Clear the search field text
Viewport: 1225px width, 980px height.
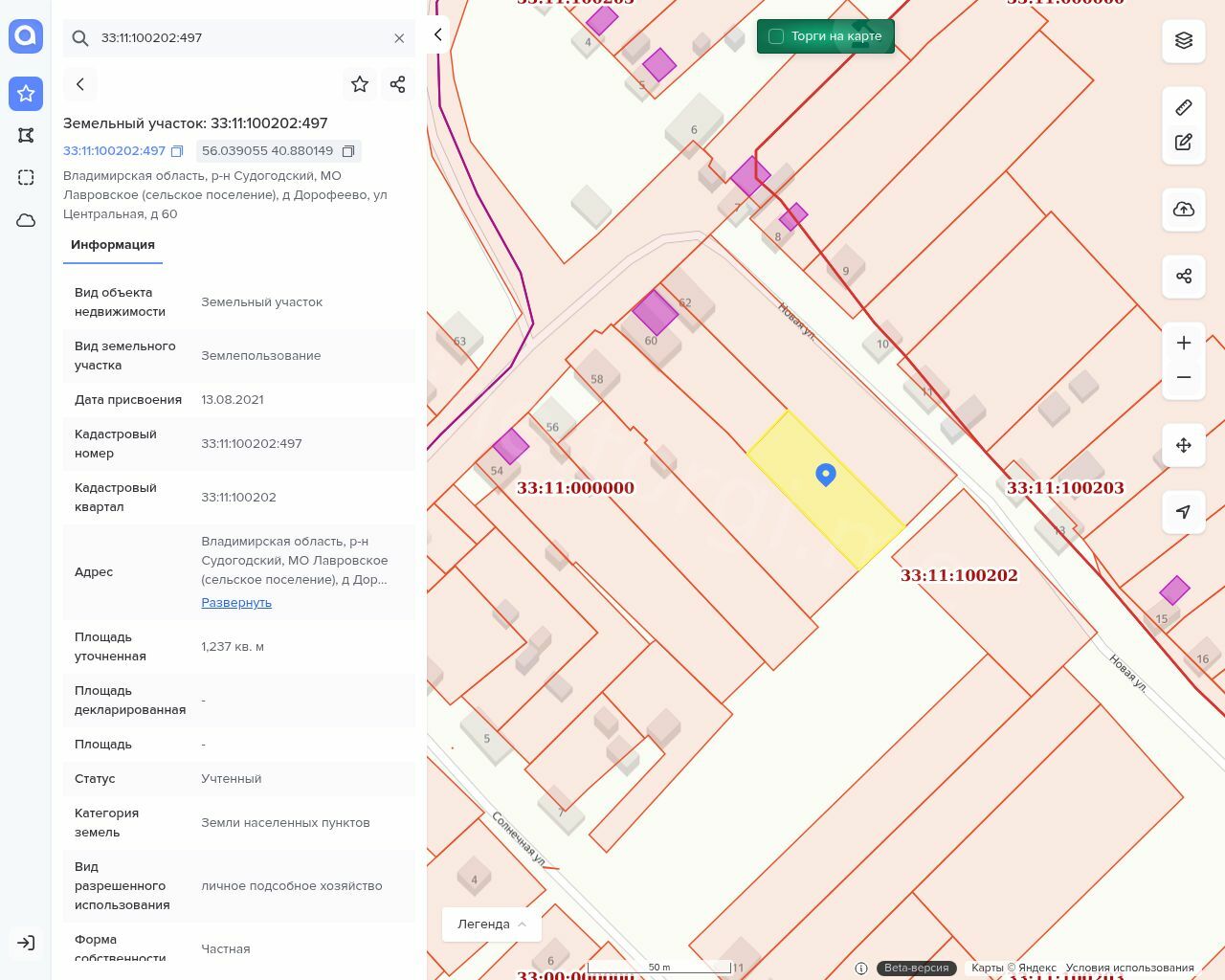399,38
